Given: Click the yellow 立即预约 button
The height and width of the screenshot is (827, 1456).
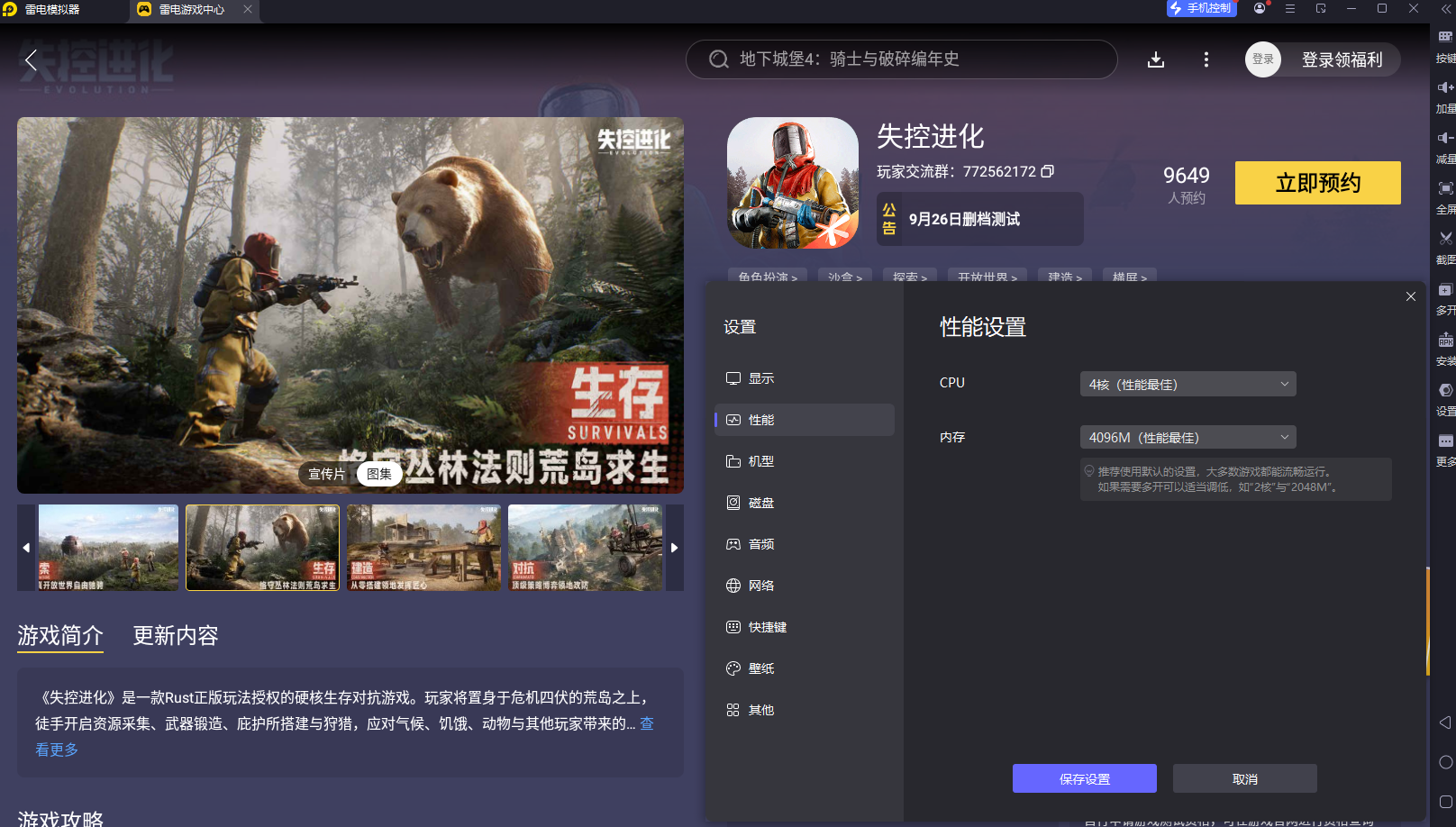Looking at the screenshot, I should pyautogui.click(x=1318, y=183).
